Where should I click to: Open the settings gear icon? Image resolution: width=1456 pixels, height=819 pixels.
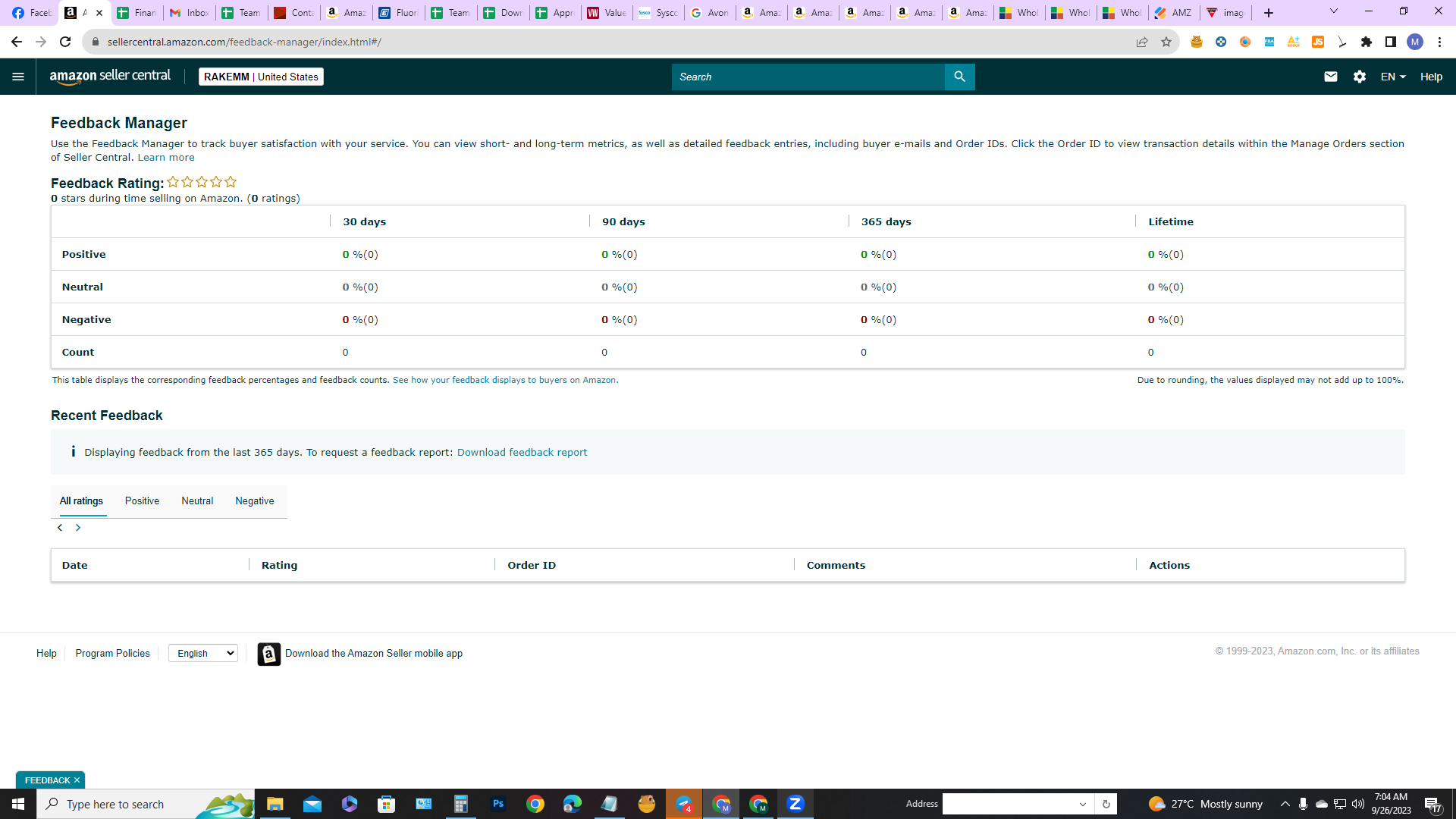[1360, 77]
